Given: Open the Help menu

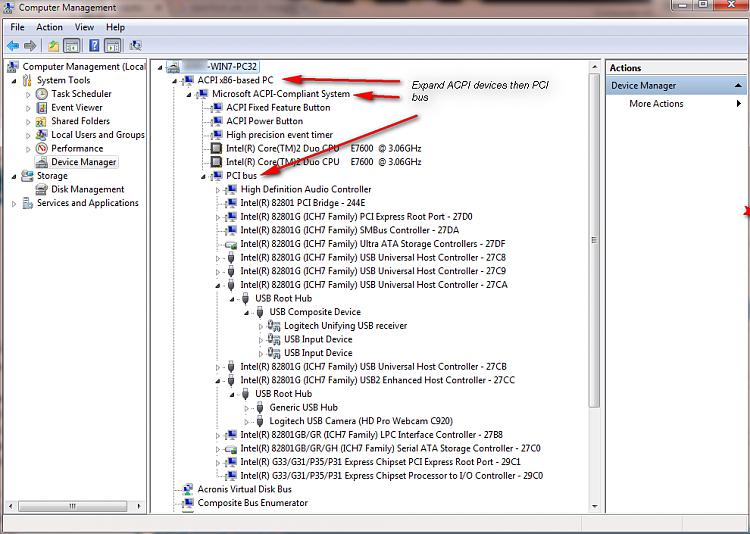Looking at the screenshot, I should (115, 27).
